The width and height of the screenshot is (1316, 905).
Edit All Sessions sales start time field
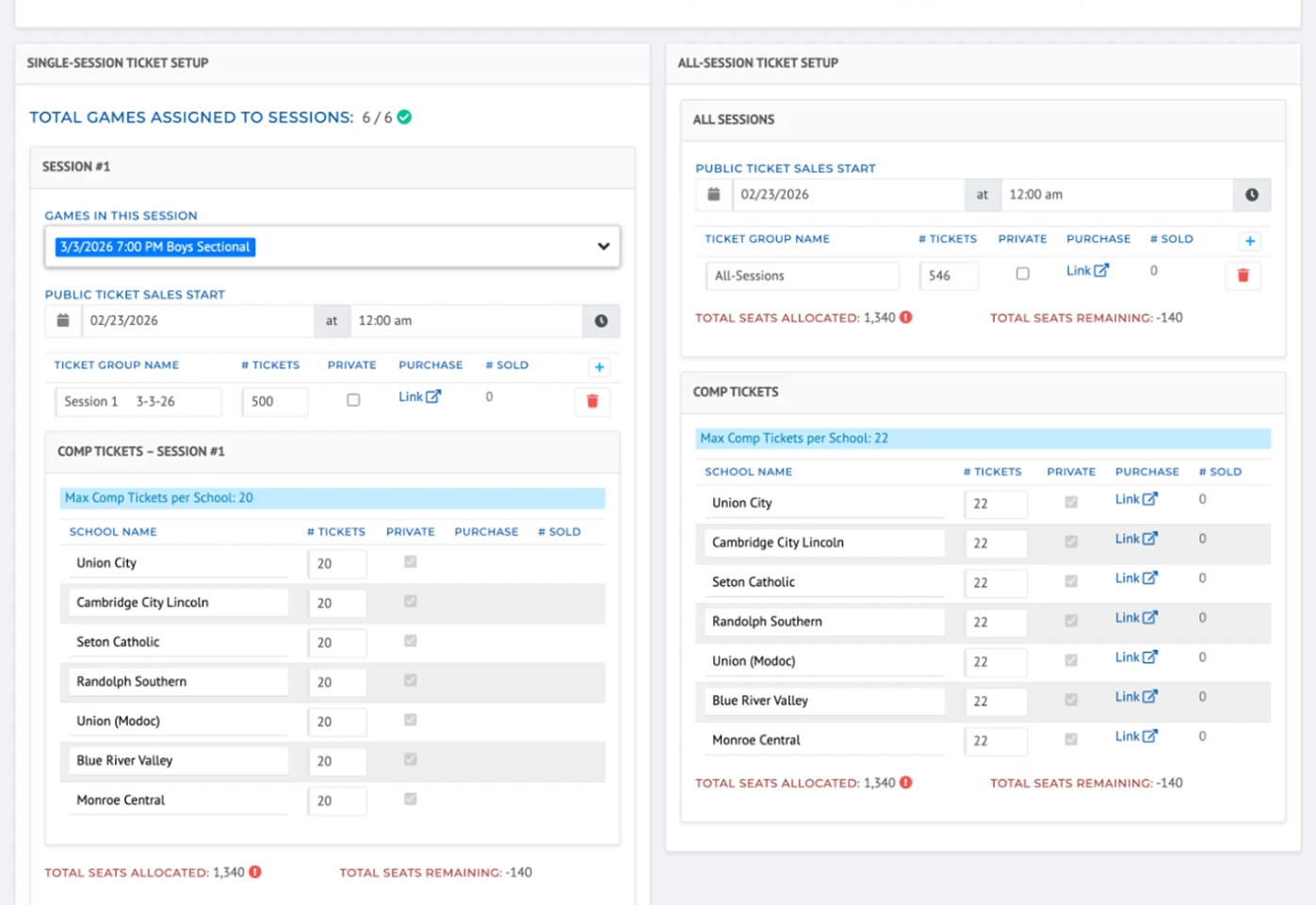point(1117,195)
